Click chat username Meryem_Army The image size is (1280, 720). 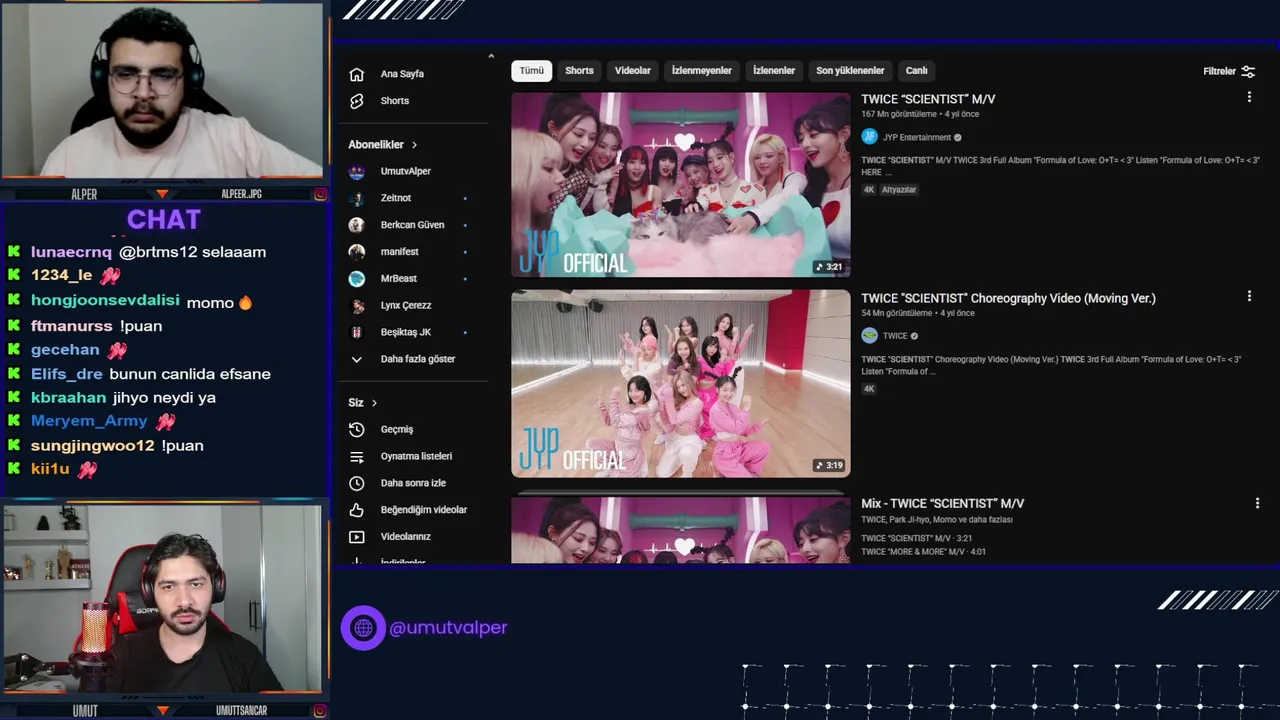click(x=89, y=421)
